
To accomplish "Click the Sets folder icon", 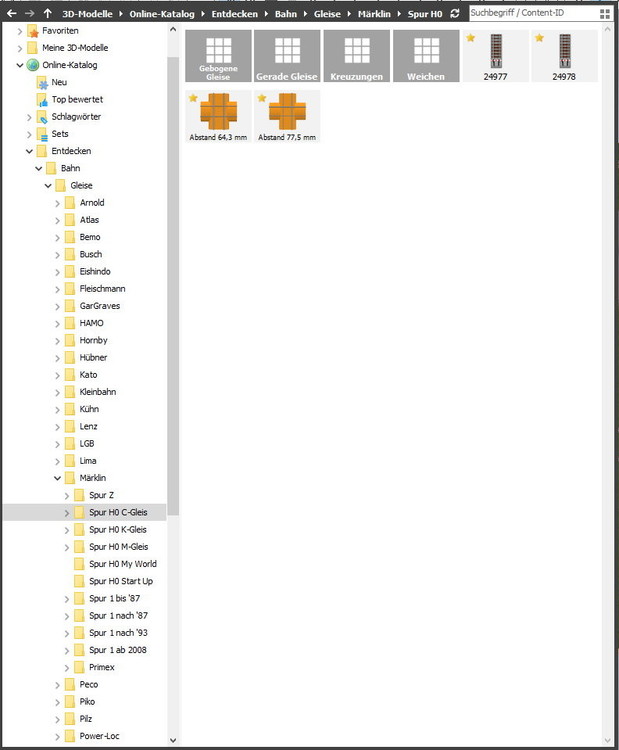I will (x=42, y=134).
